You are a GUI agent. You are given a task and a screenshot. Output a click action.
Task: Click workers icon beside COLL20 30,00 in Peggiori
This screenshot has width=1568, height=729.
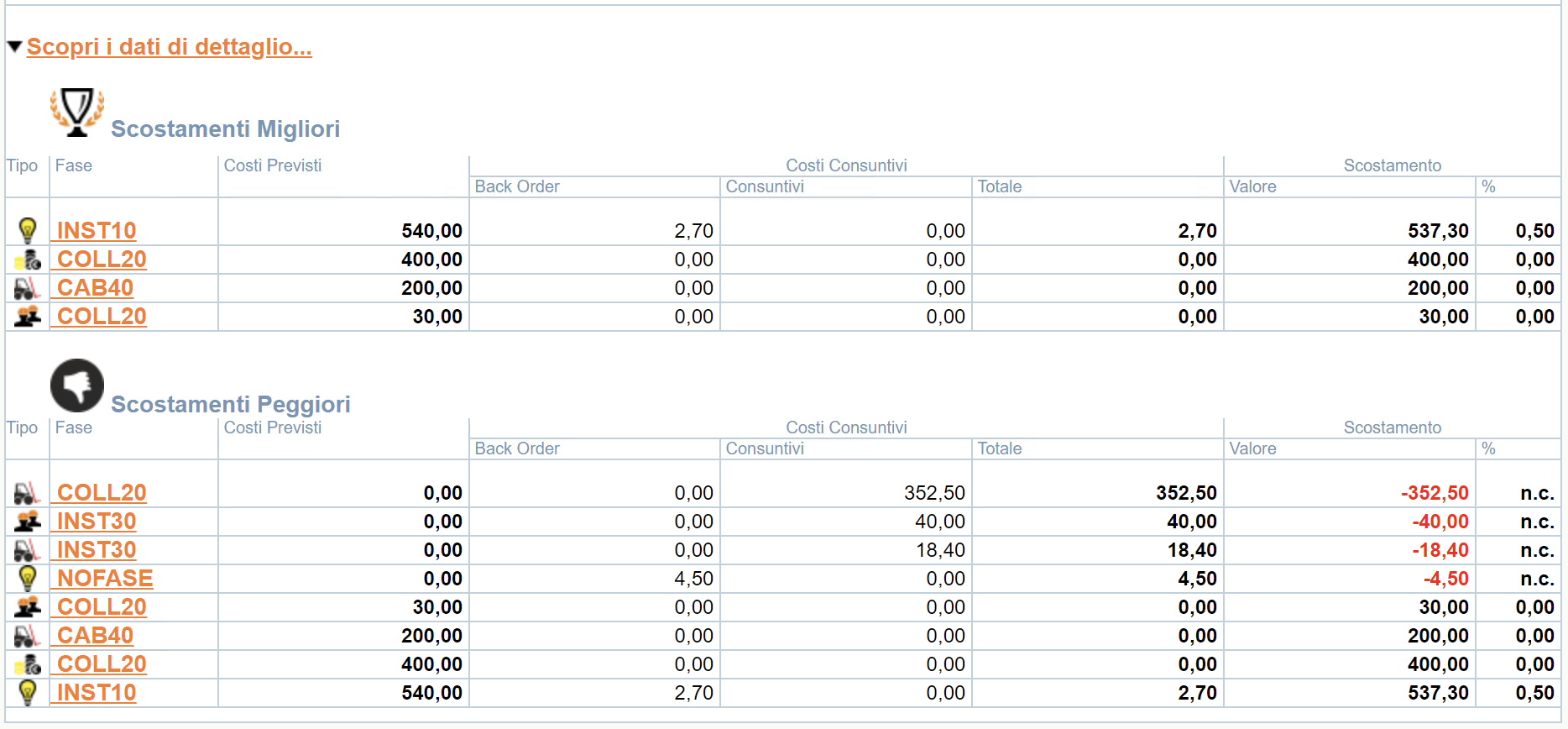tap(28, 607)
